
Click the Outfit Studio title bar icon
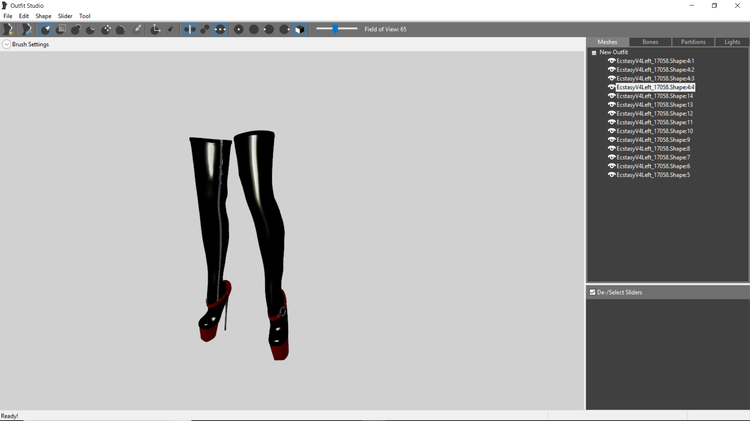pyautogui.click(x=4, y=5)
